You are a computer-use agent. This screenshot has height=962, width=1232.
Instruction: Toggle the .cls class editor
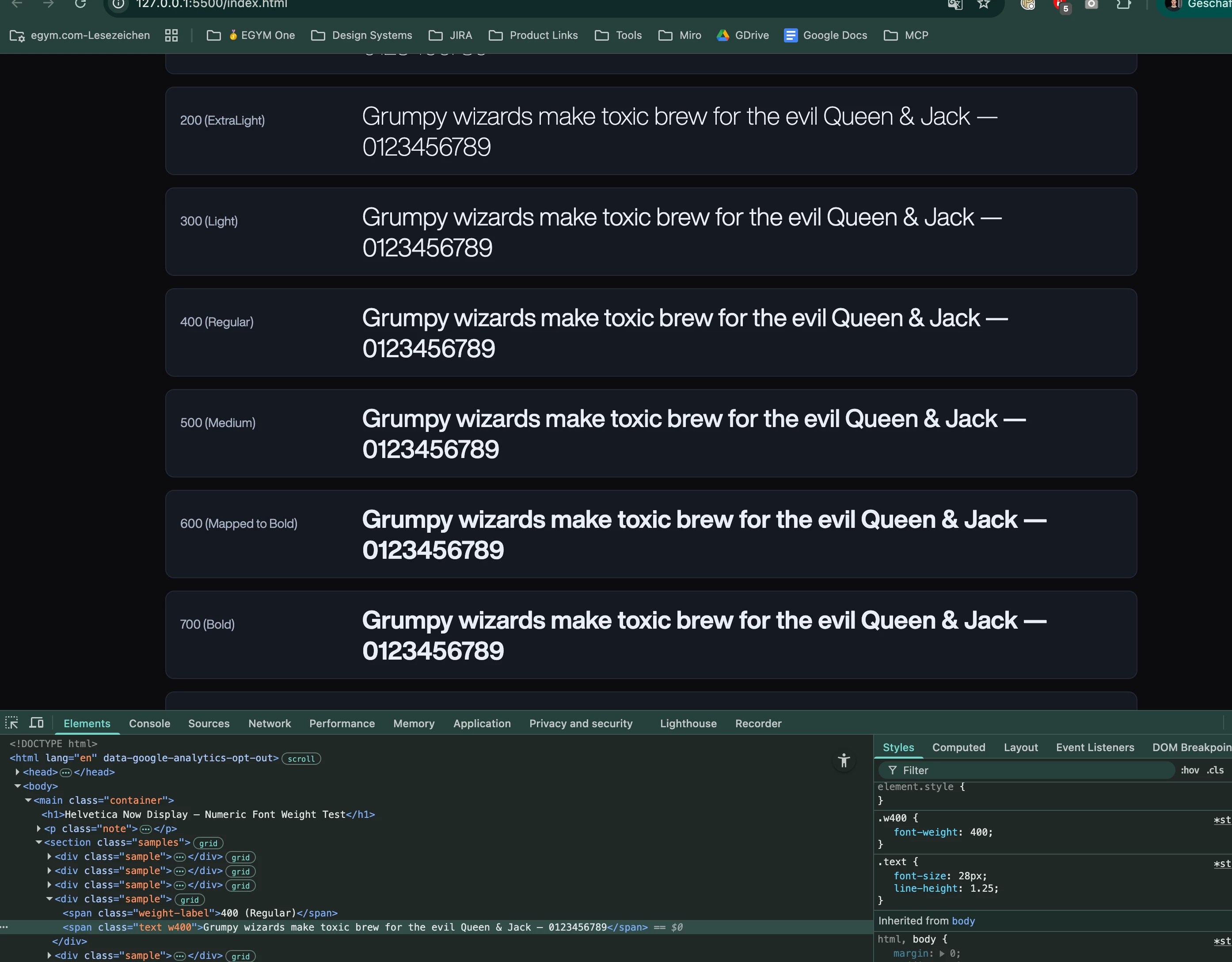point(1216,770)
